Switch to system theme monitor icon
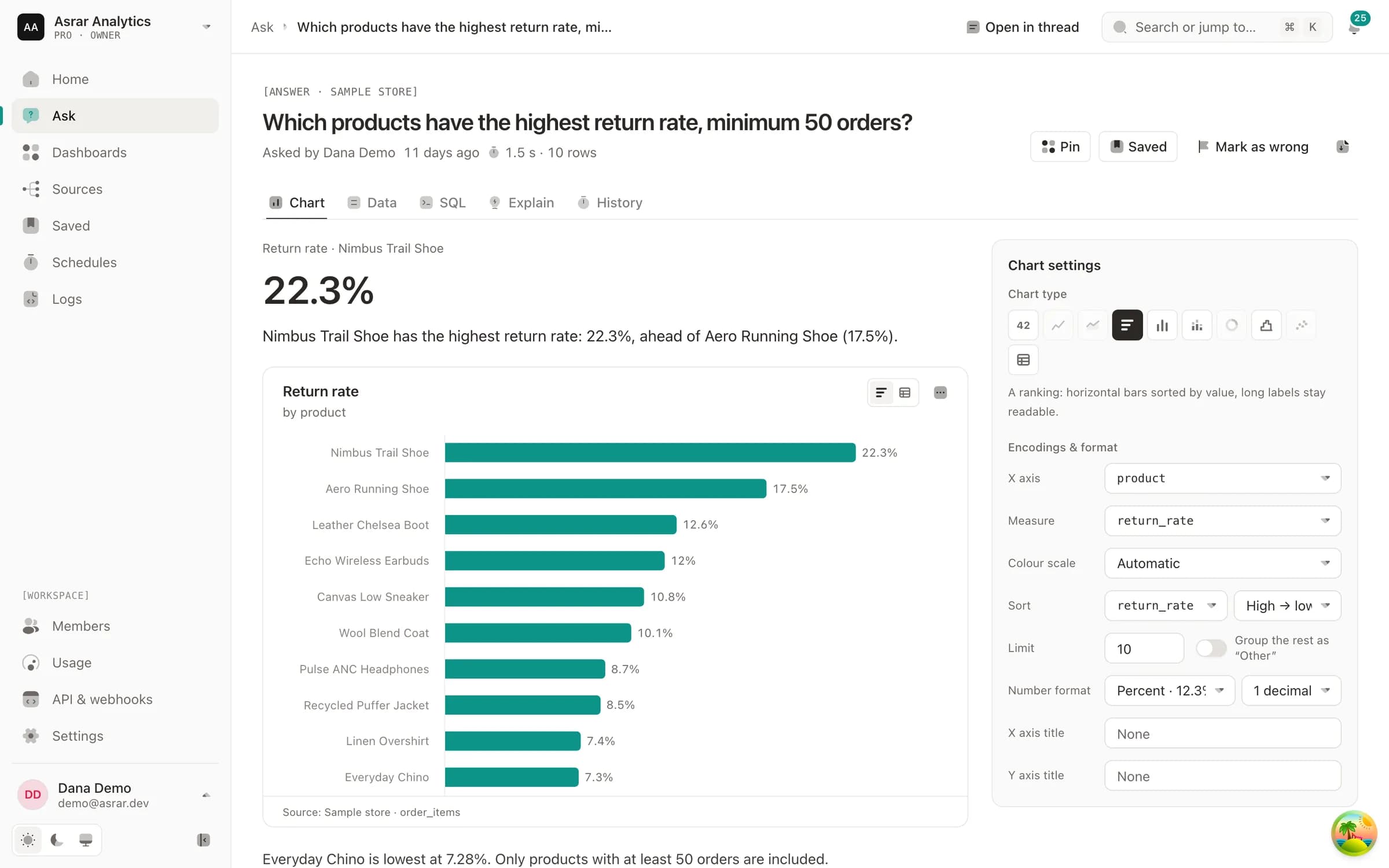 [x=86, y=840]
